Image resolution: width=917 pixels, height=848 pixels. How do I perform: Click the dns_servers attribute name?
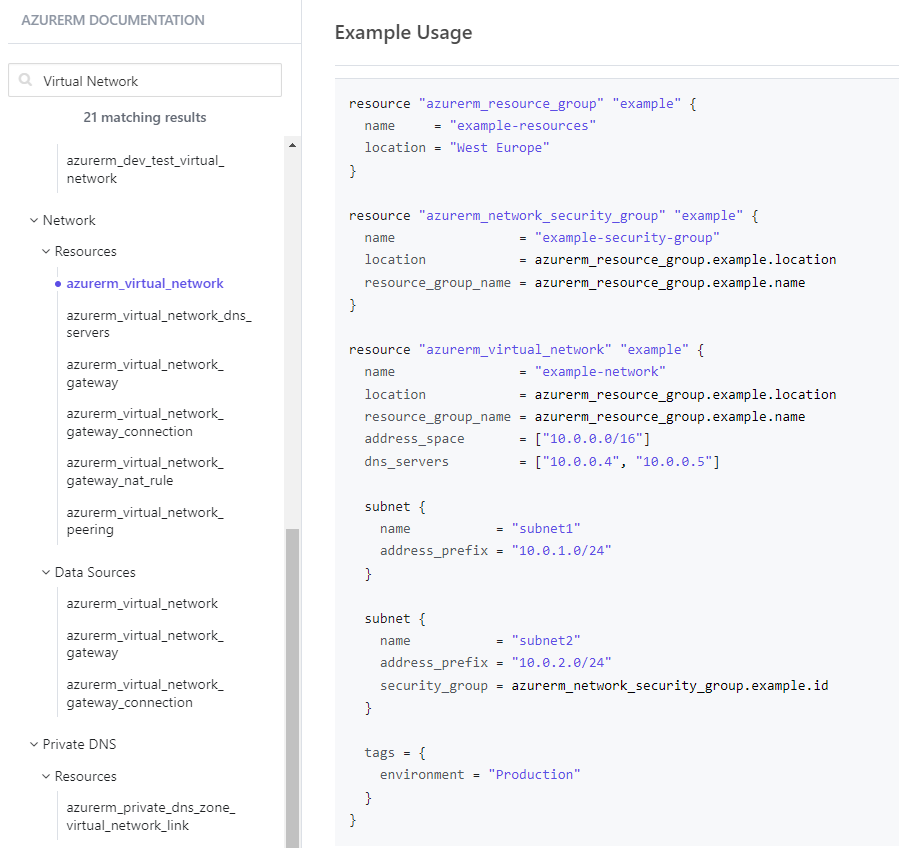point(406,462)
